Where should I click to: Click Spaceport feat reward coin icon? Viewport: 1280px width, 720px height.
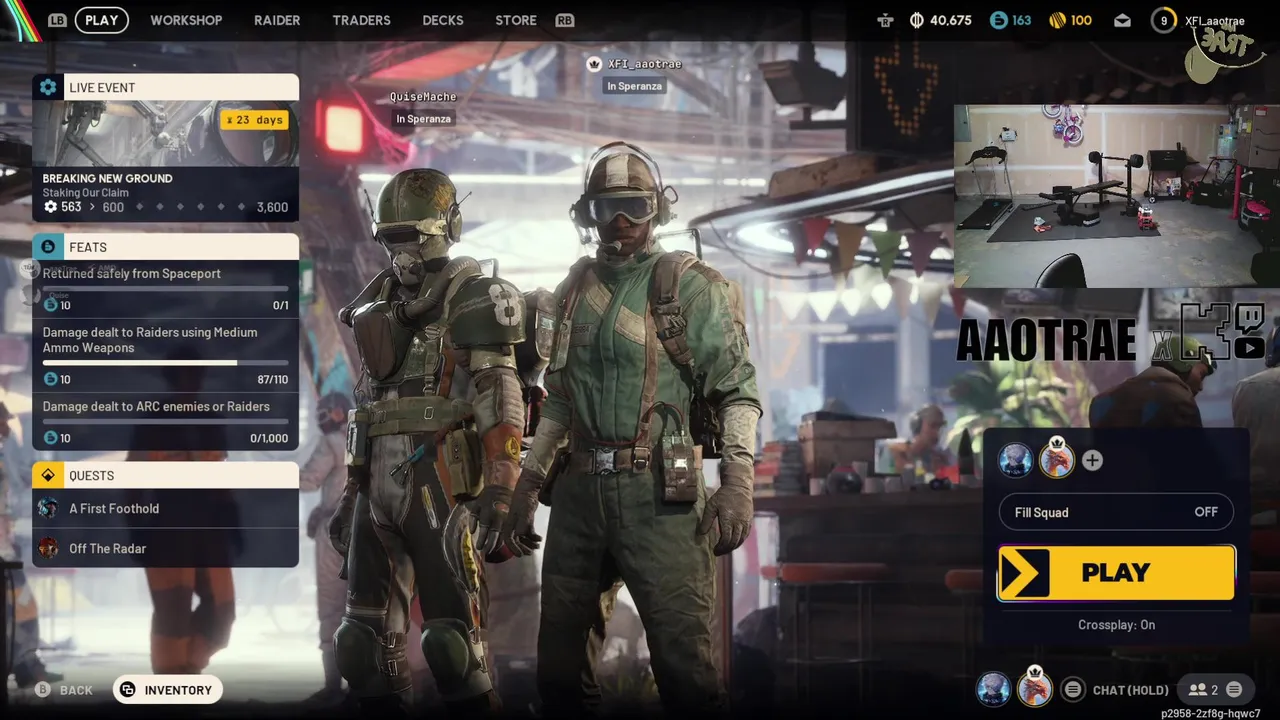tap(50, 305)
